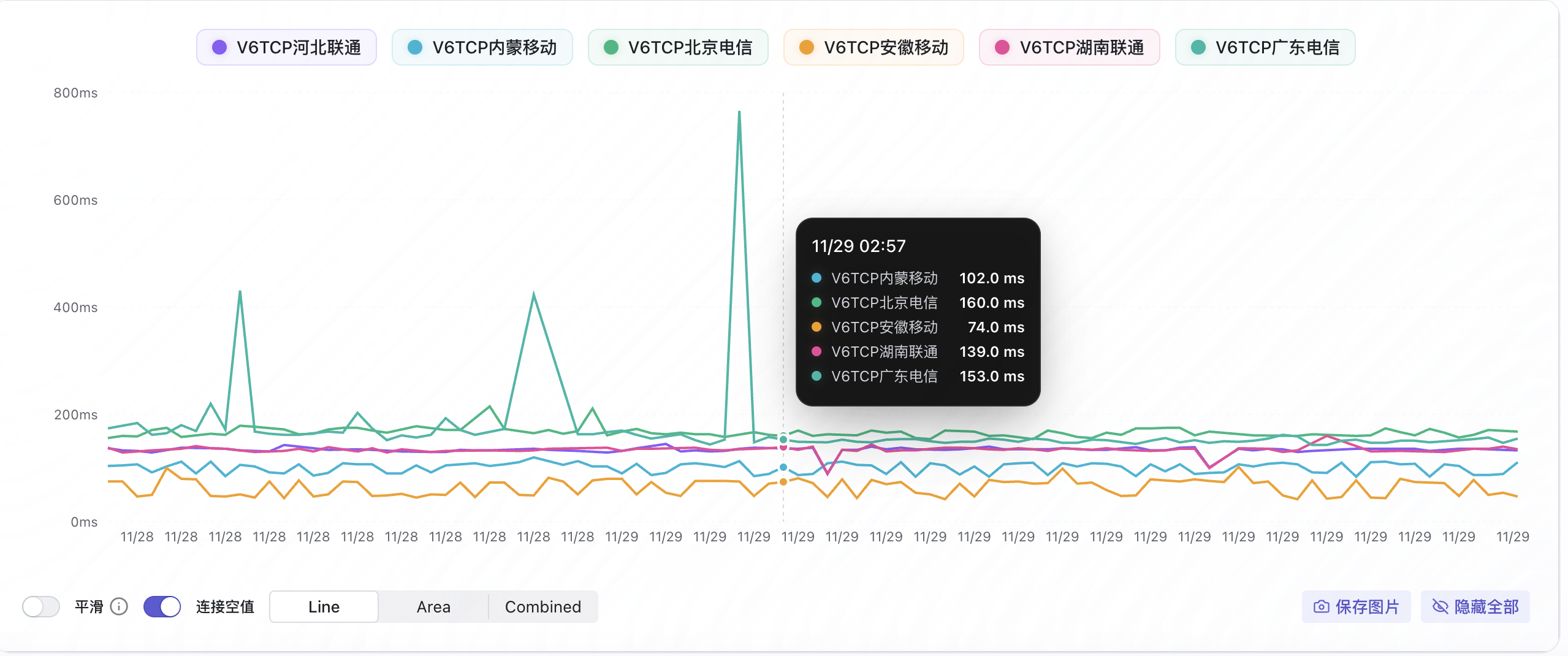The width and height of the screenshot is (1568, 656).
Task: Switch to the Area chart tab
Action: 433,607
